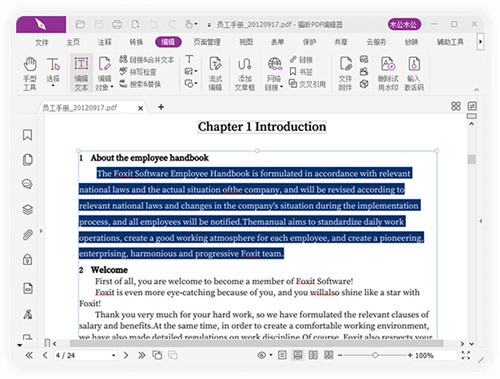The image size is (500, 379).
Task: Switch to the 云服务 ribbon tab
Action: (x=376, y=42)
